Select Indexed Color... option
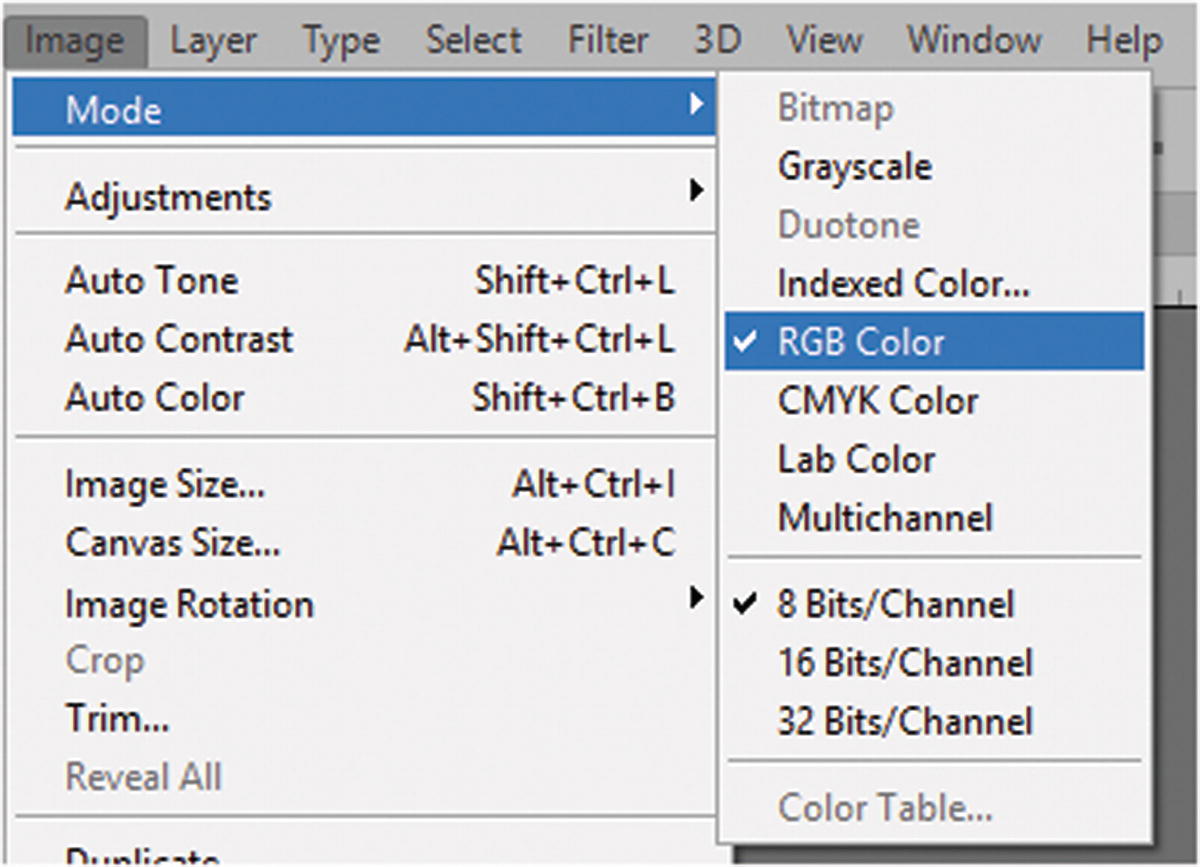The image size is (1200, 867). [x=903, y=284]
